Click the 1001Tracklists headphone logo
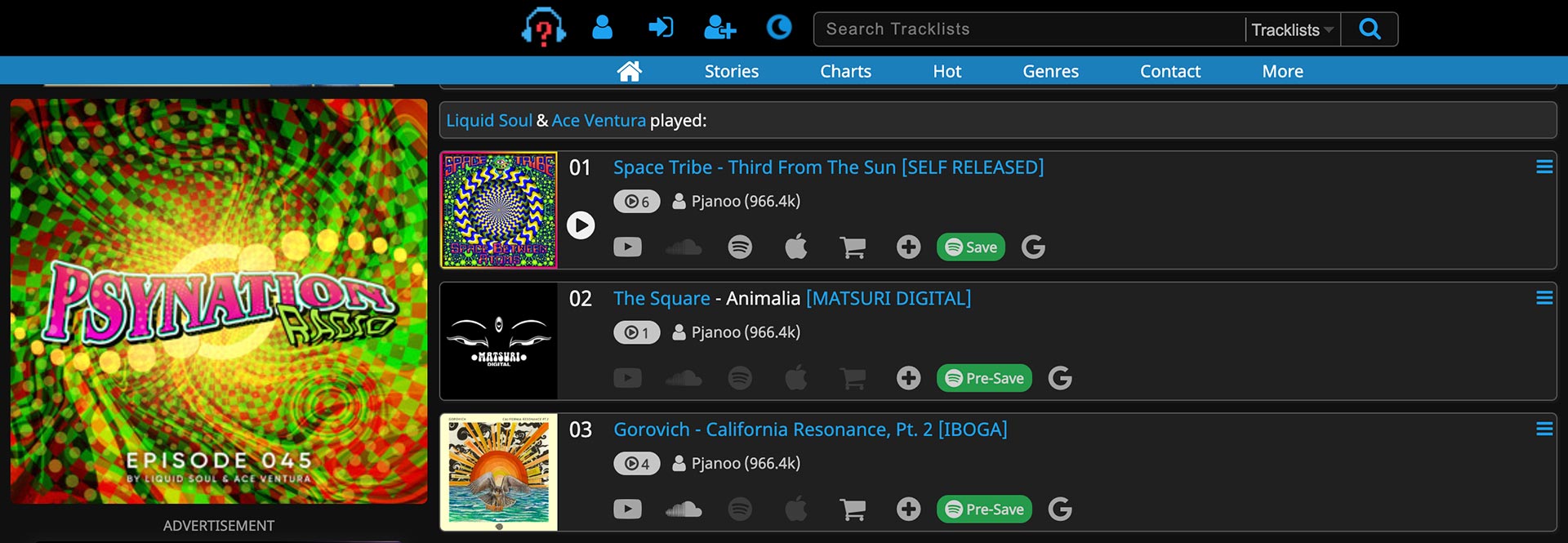This screenshot has width=1568, height=543. point(544,27)
